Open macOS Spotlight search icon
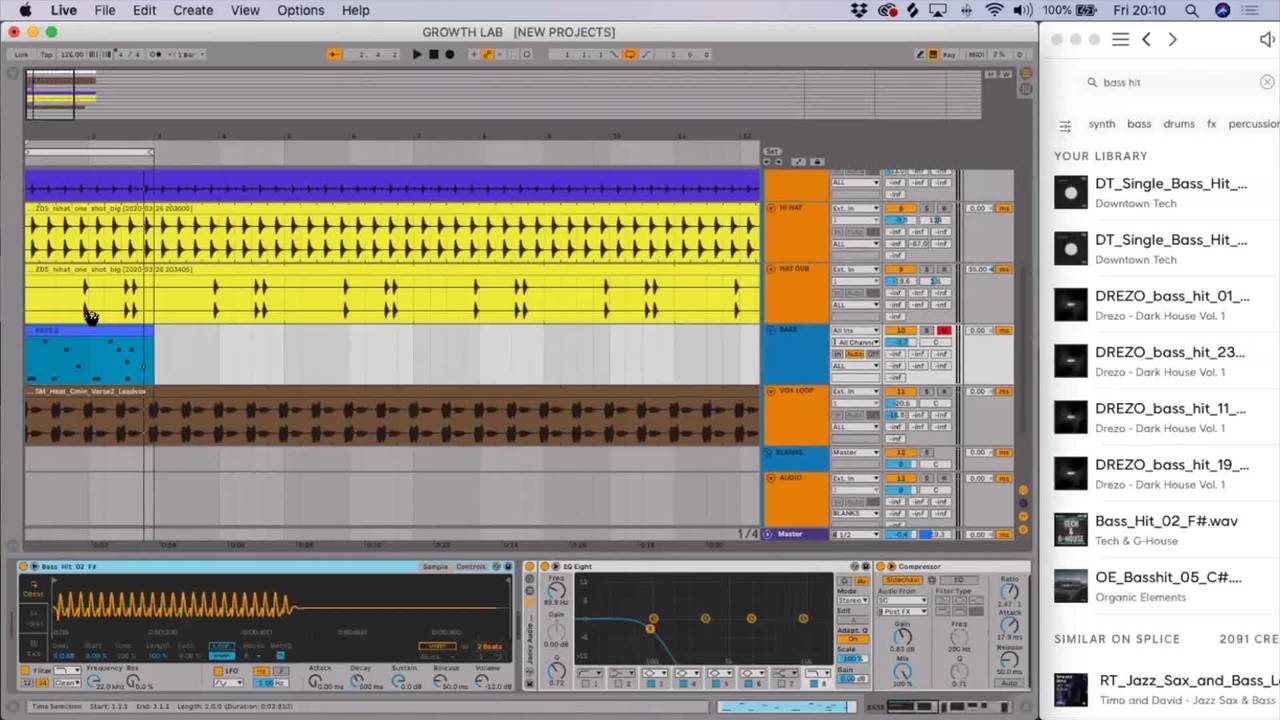 1191,10
